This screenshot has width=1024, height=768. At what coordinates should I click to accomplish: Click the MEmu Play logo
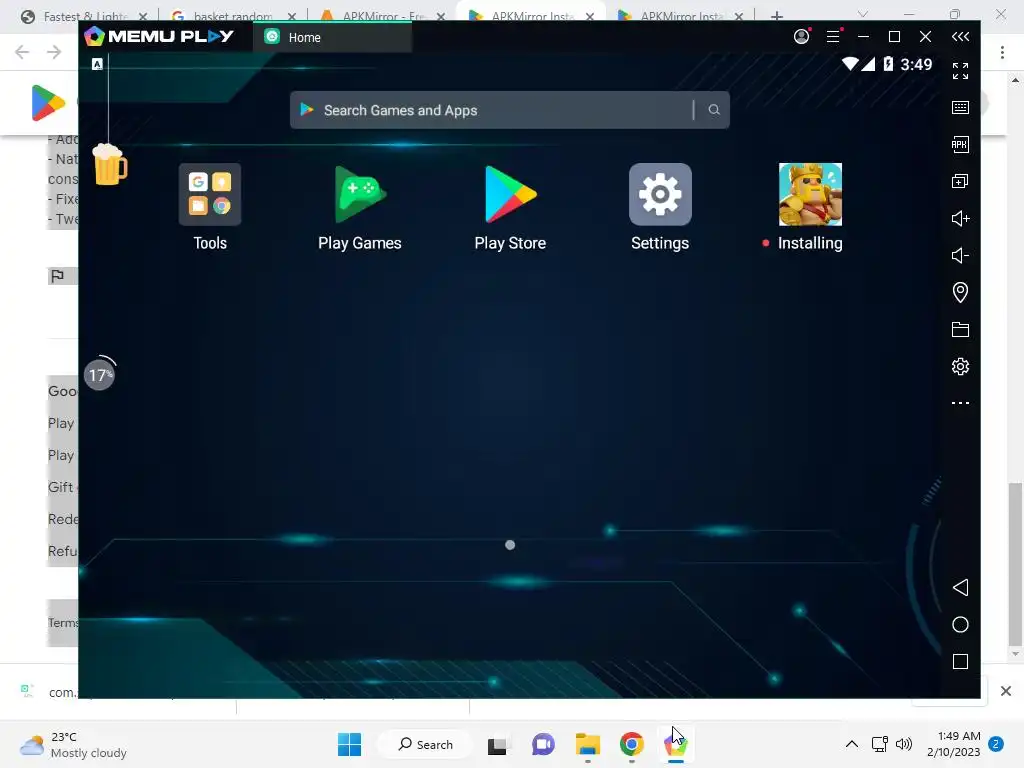159,37
